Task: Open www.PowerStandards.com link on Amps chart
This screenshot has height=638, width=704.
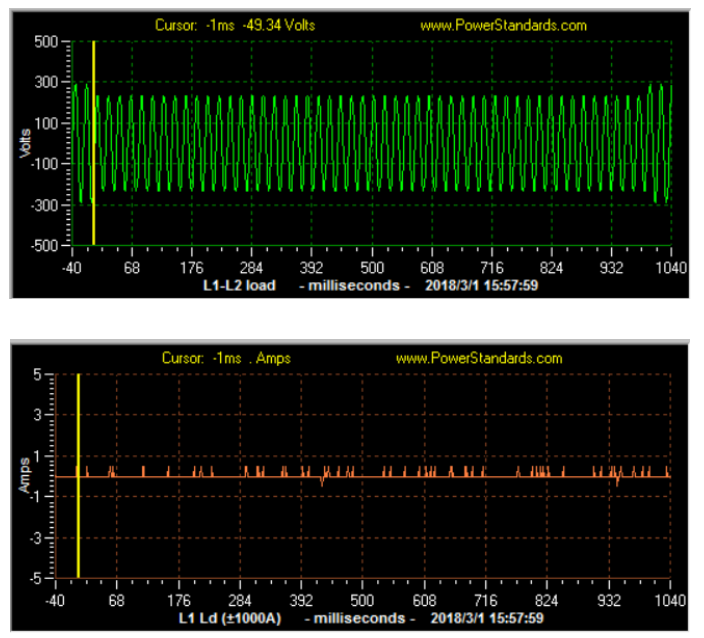Action: (x=479, y=358)
